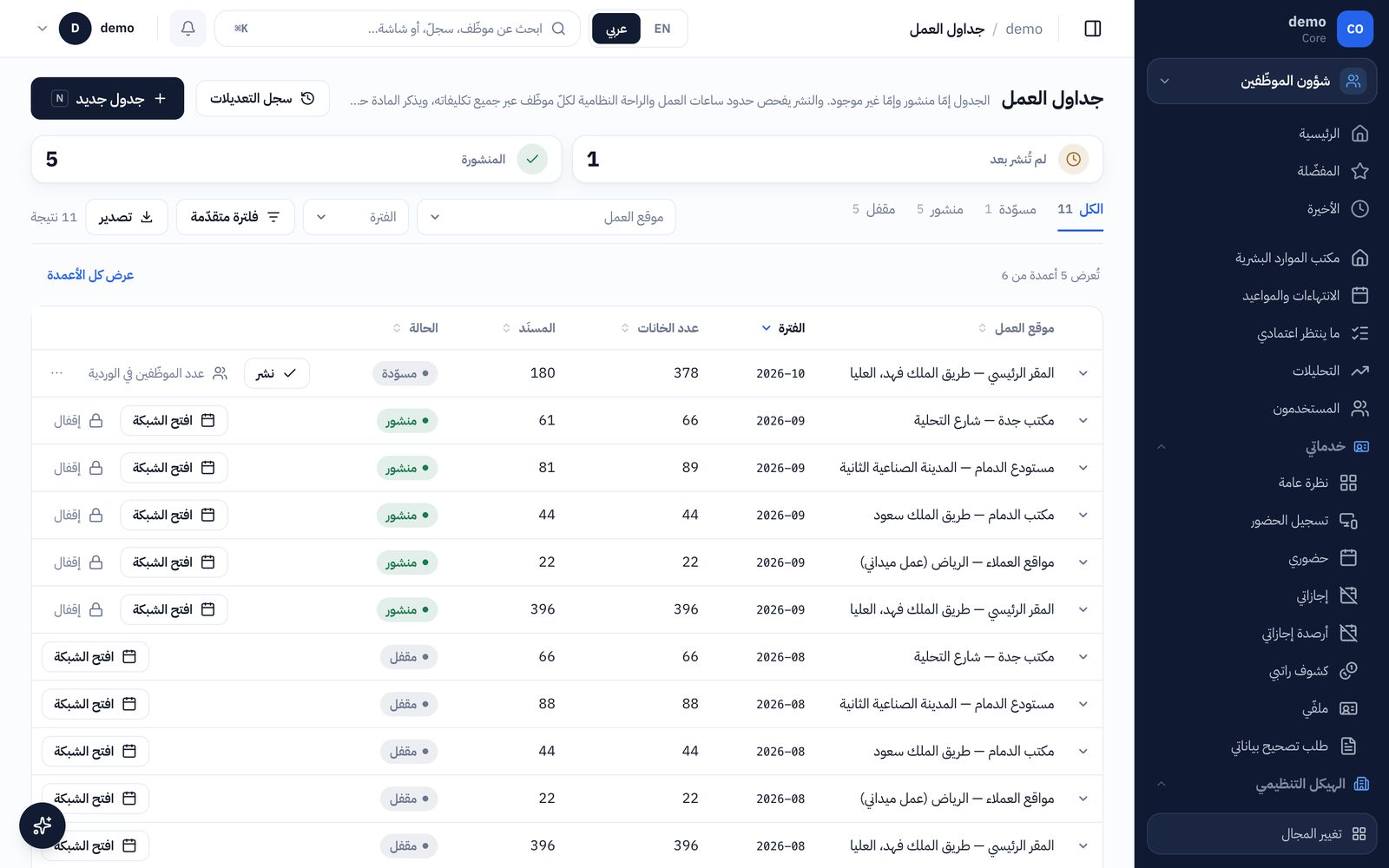This screenshot has width=1389, height=868.
Task: Open افتح الشبكة for مكتب جدة 2026-08
Action: [x=95, y=657]
